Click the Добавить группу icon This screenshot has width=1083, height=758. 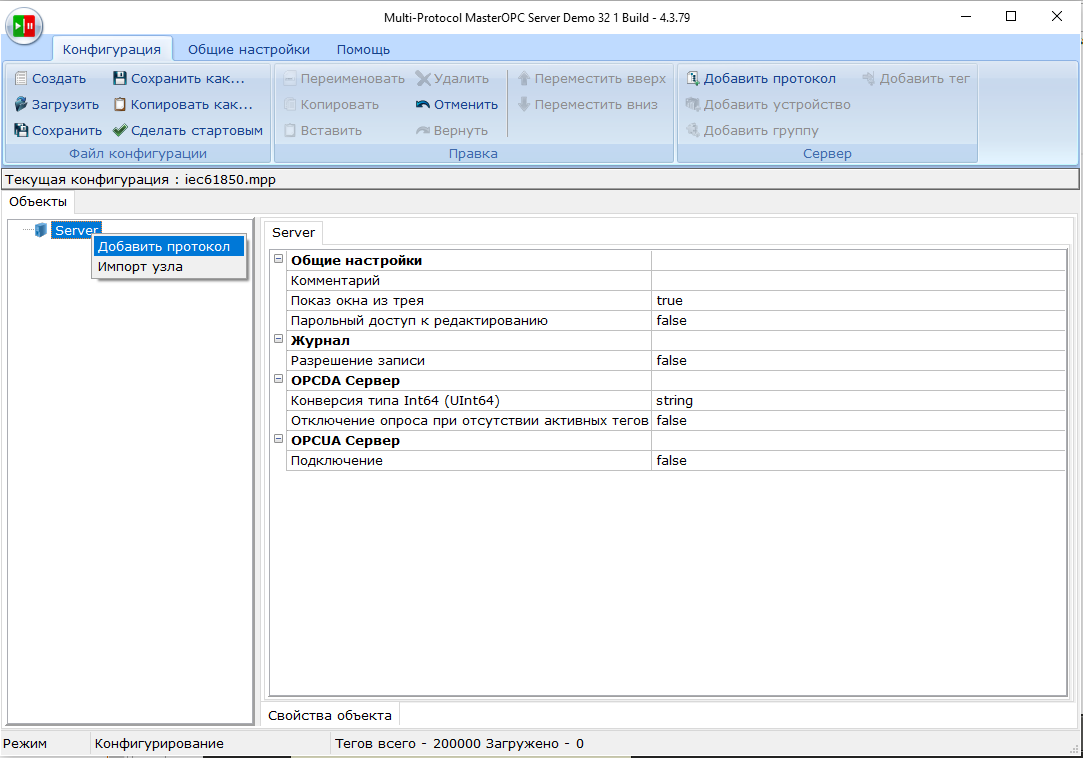693,130
